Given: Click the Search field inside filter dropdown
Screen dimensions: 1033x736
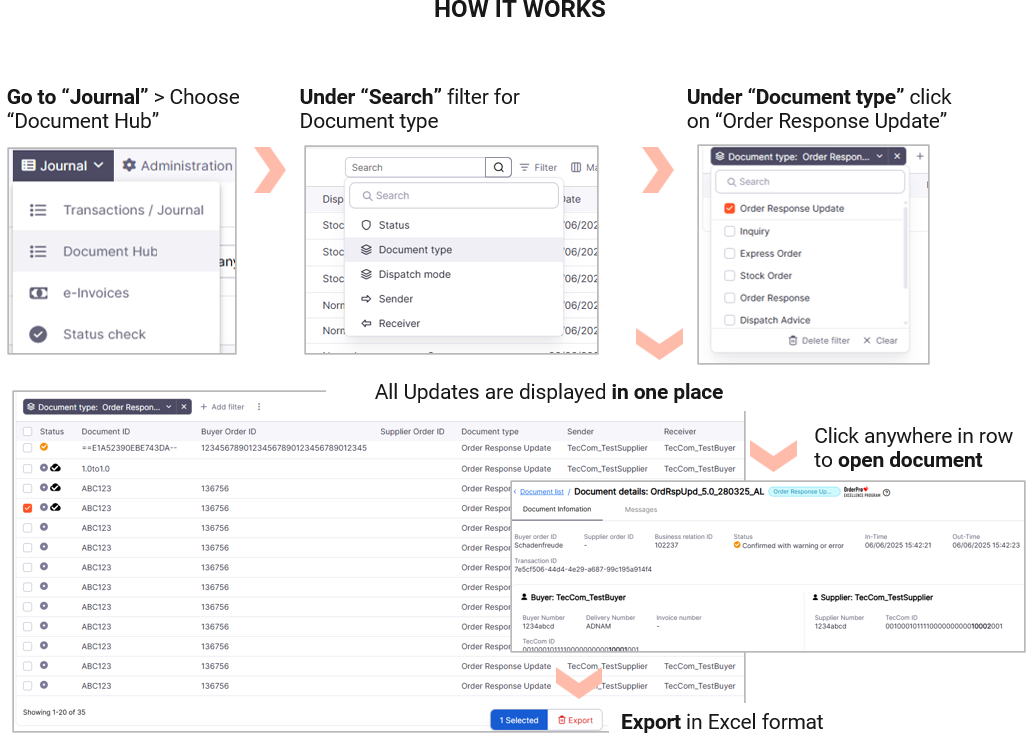Looking at the screenshot, I should (x=454, y=196).
